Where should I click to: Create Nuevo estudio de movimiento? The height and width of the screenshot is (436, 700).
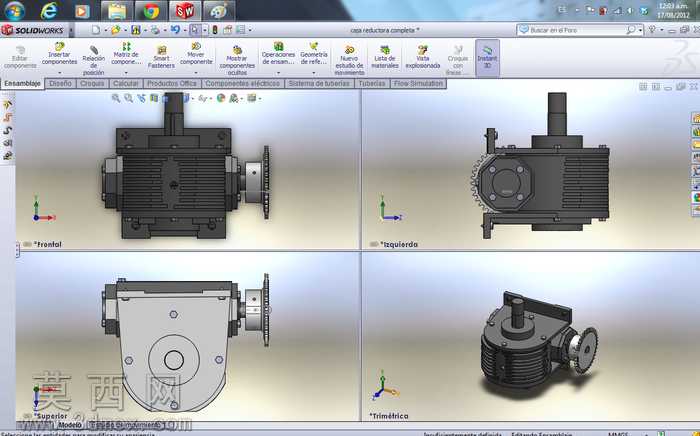349,60
